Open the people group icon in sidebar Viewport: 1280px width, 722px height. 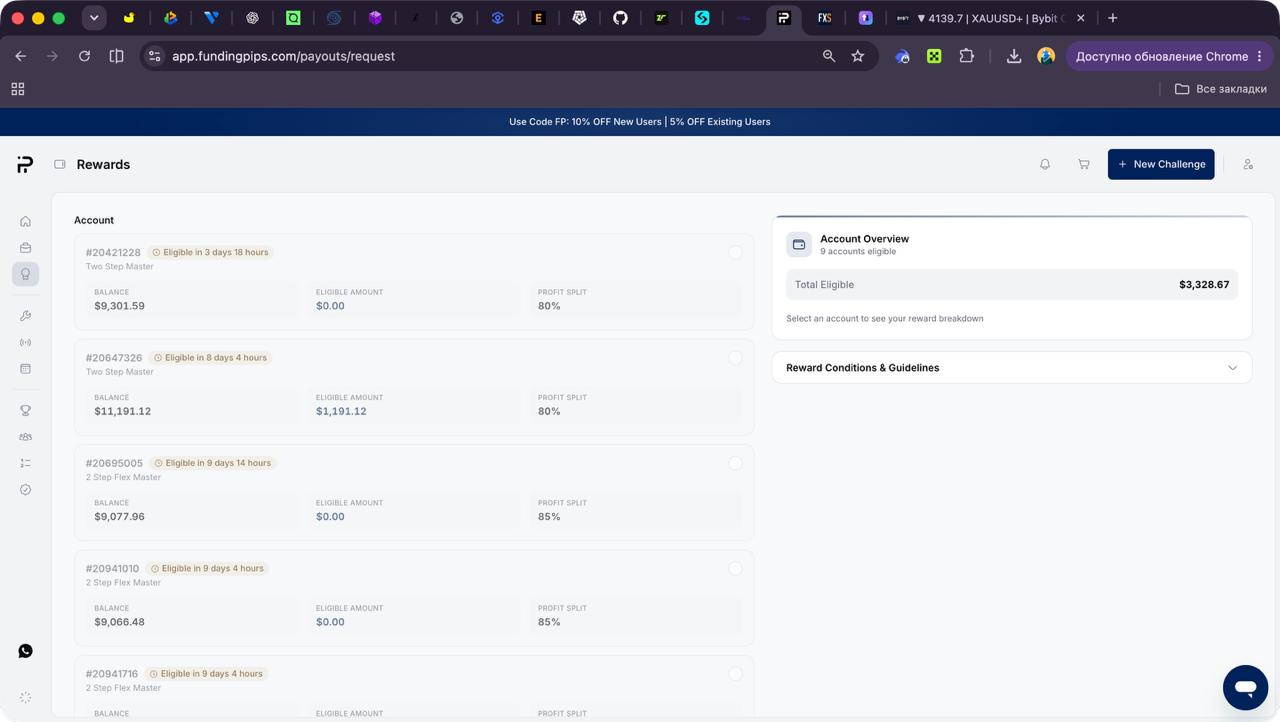tap(25, 437)
